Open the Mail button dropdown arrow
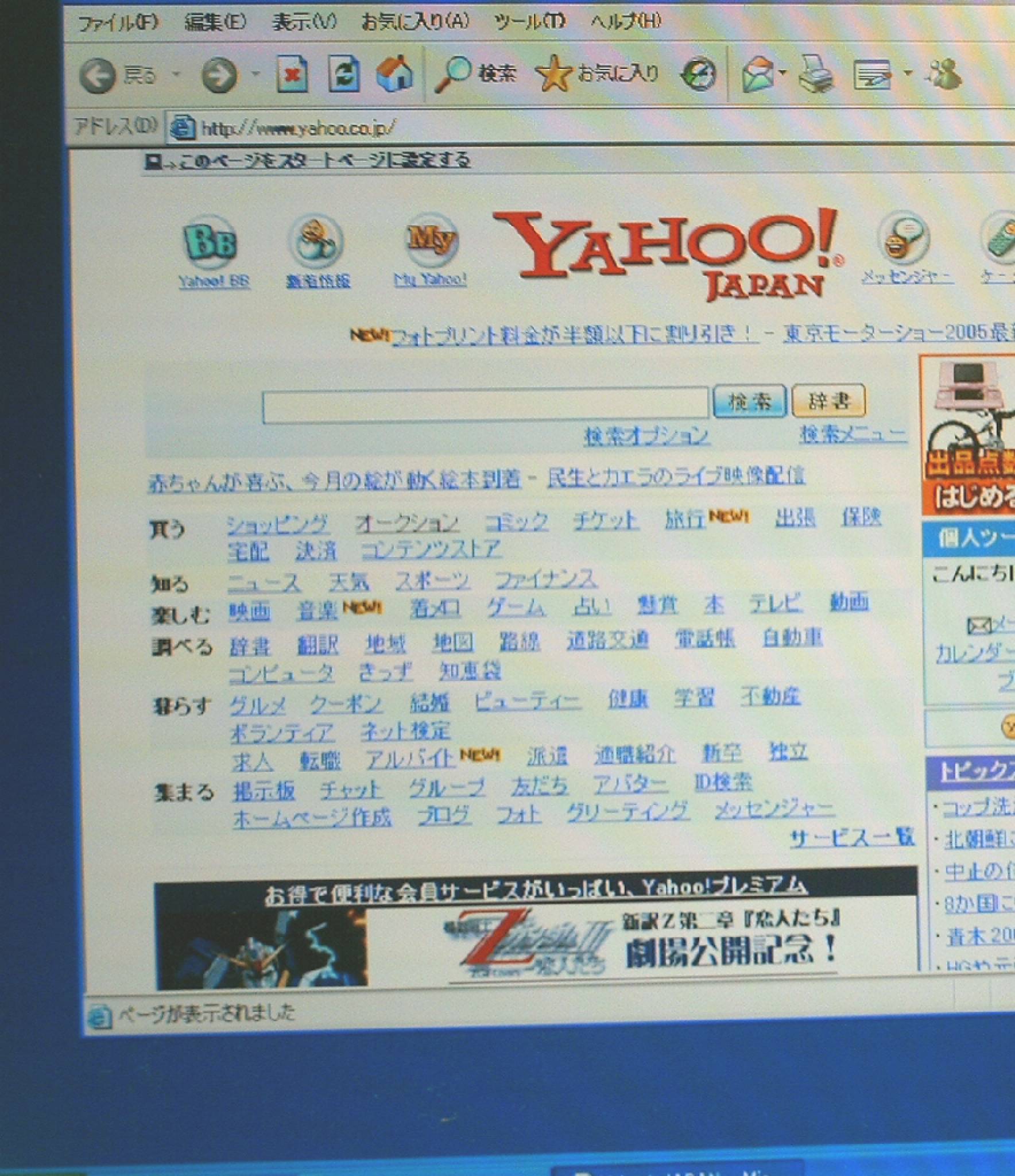This screenshot has height=1176, width=1015. coord(782,73)
